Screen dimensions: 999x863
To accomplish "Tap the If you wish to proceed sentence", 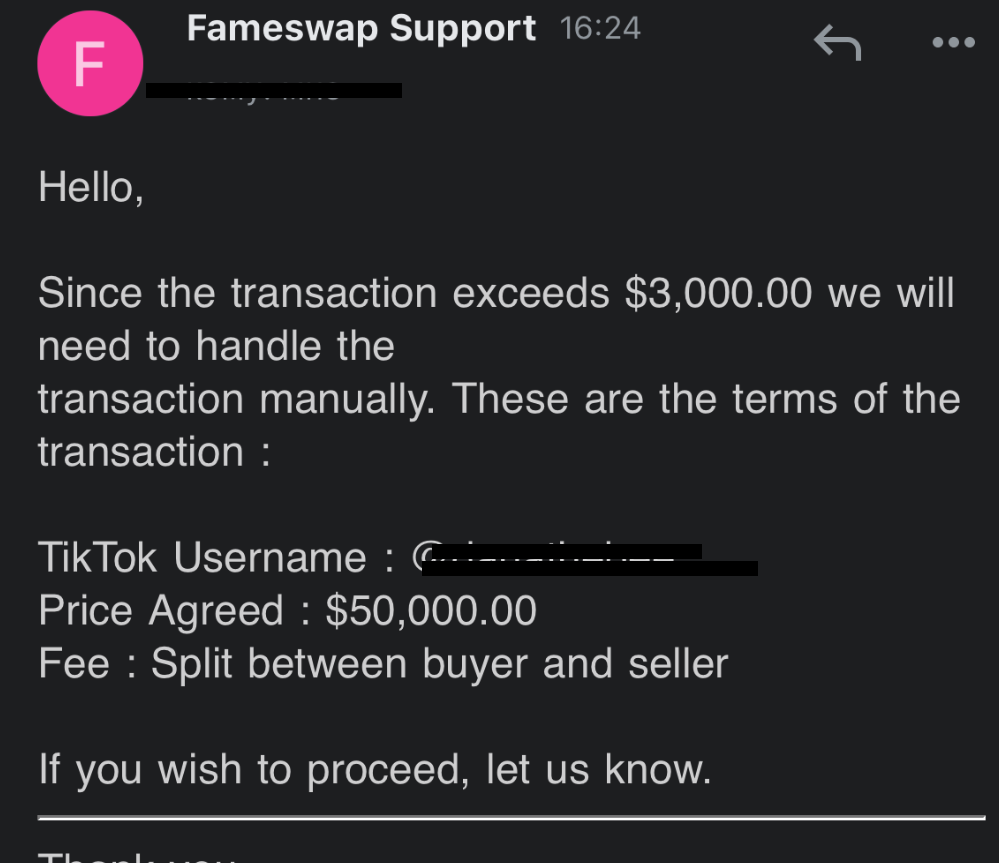I will (375, 769).
